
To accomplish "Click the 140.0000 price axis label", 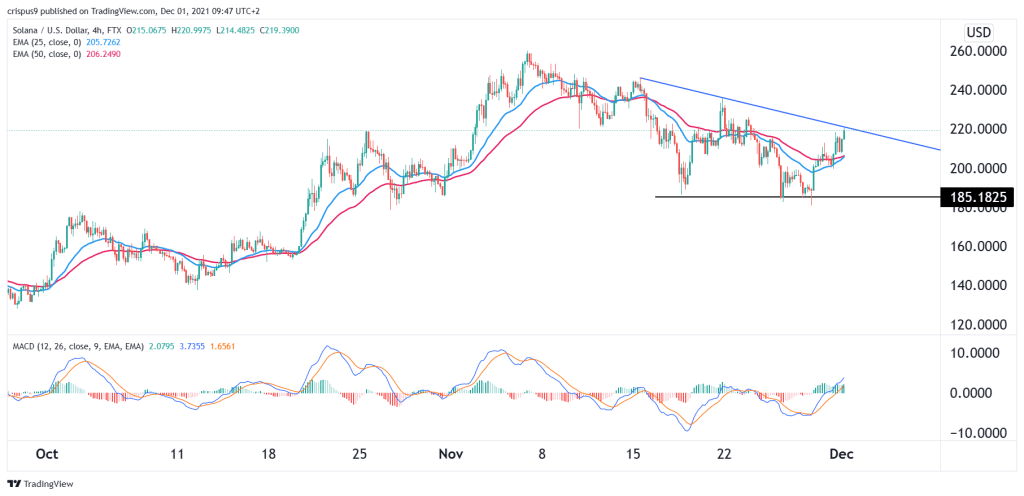I will [x=976, y=287].
